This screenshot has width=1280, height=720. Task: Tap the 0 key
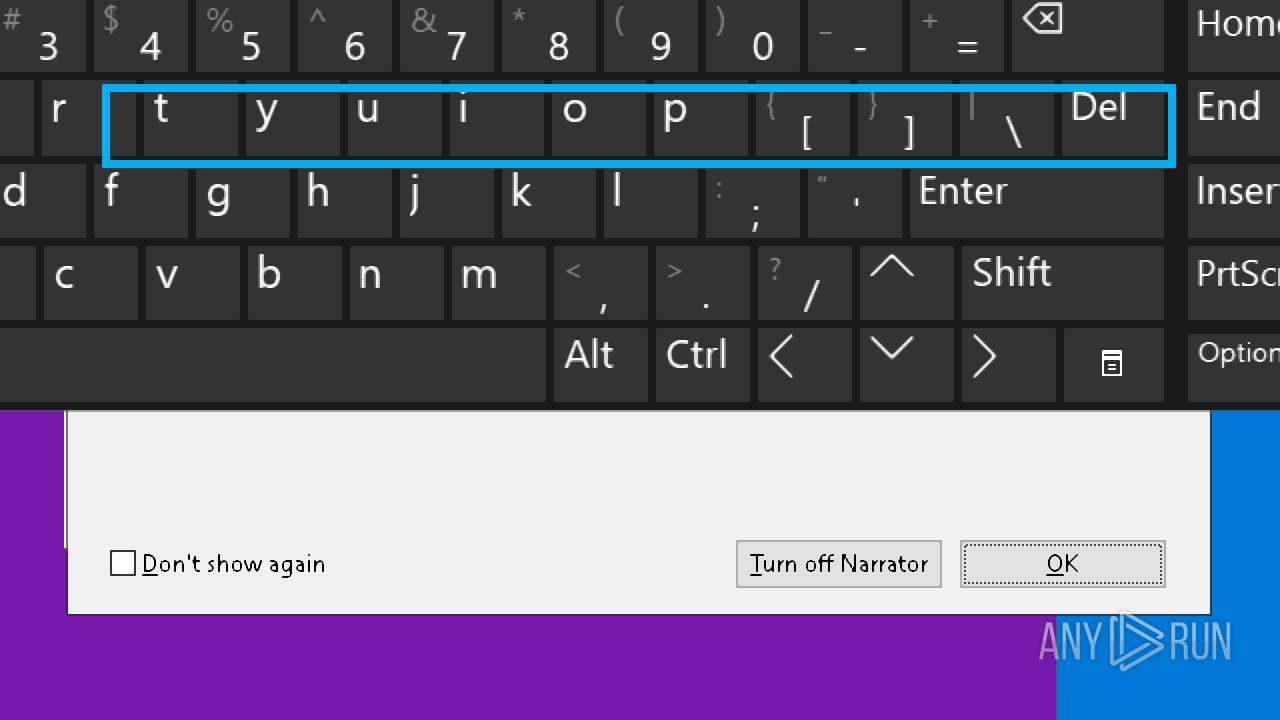click(x=752, y=36)
